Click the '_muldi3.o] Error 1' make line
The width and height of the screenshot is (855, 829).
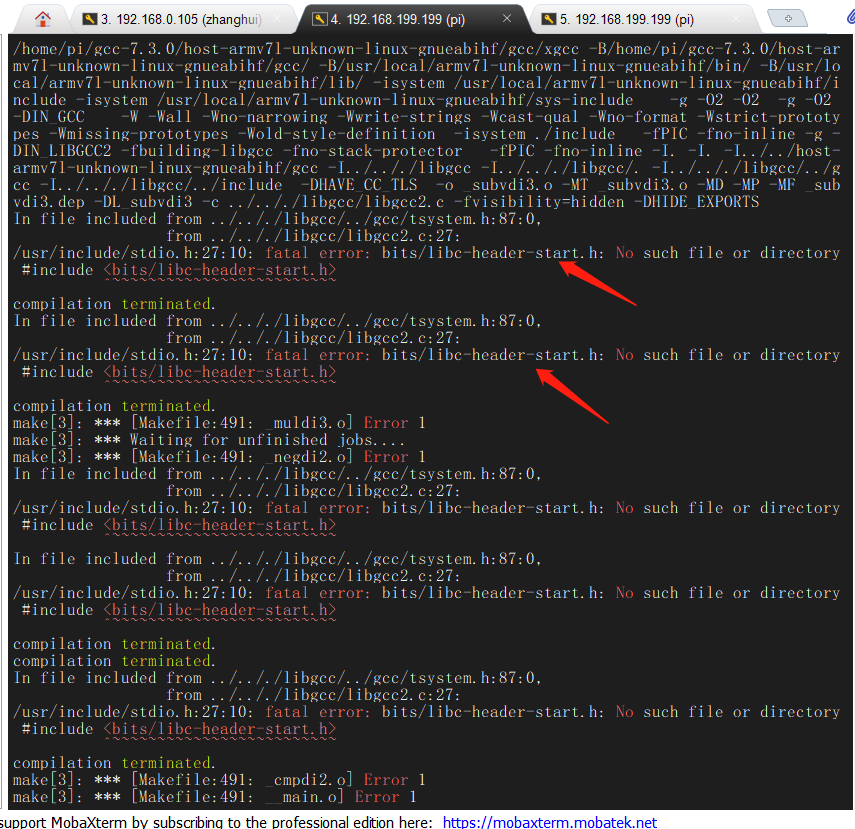click(x=219, y=423)
